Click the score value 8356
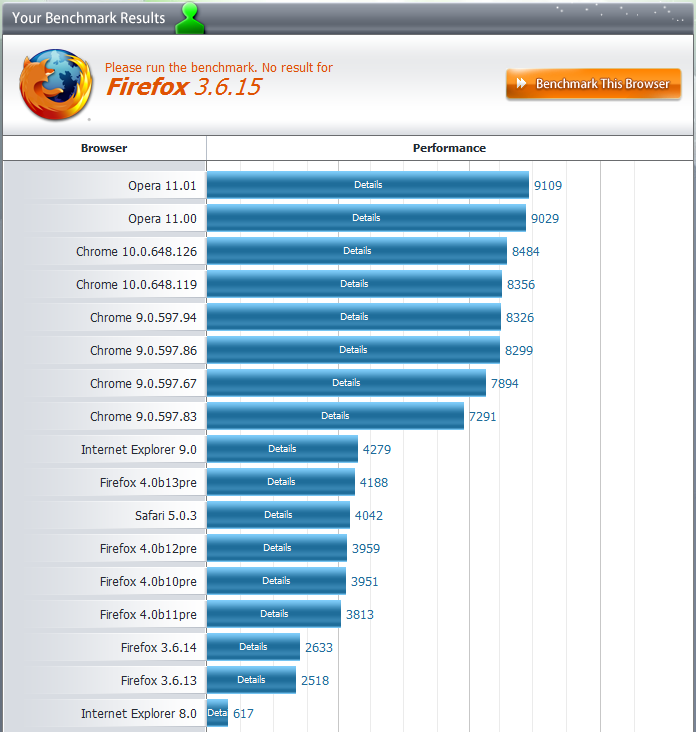Screen dimensions: 696x732 pos(521,285)
